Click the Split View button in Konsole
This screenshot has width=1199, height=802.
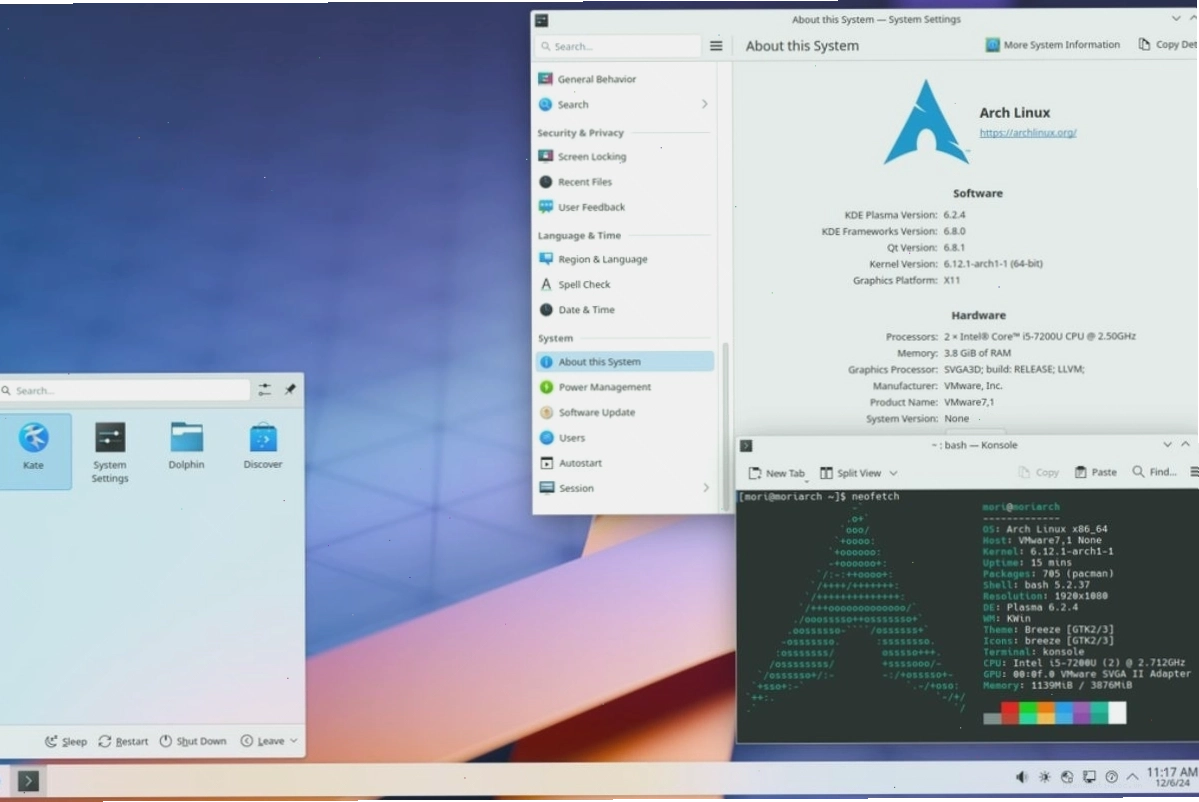[850, 473]
